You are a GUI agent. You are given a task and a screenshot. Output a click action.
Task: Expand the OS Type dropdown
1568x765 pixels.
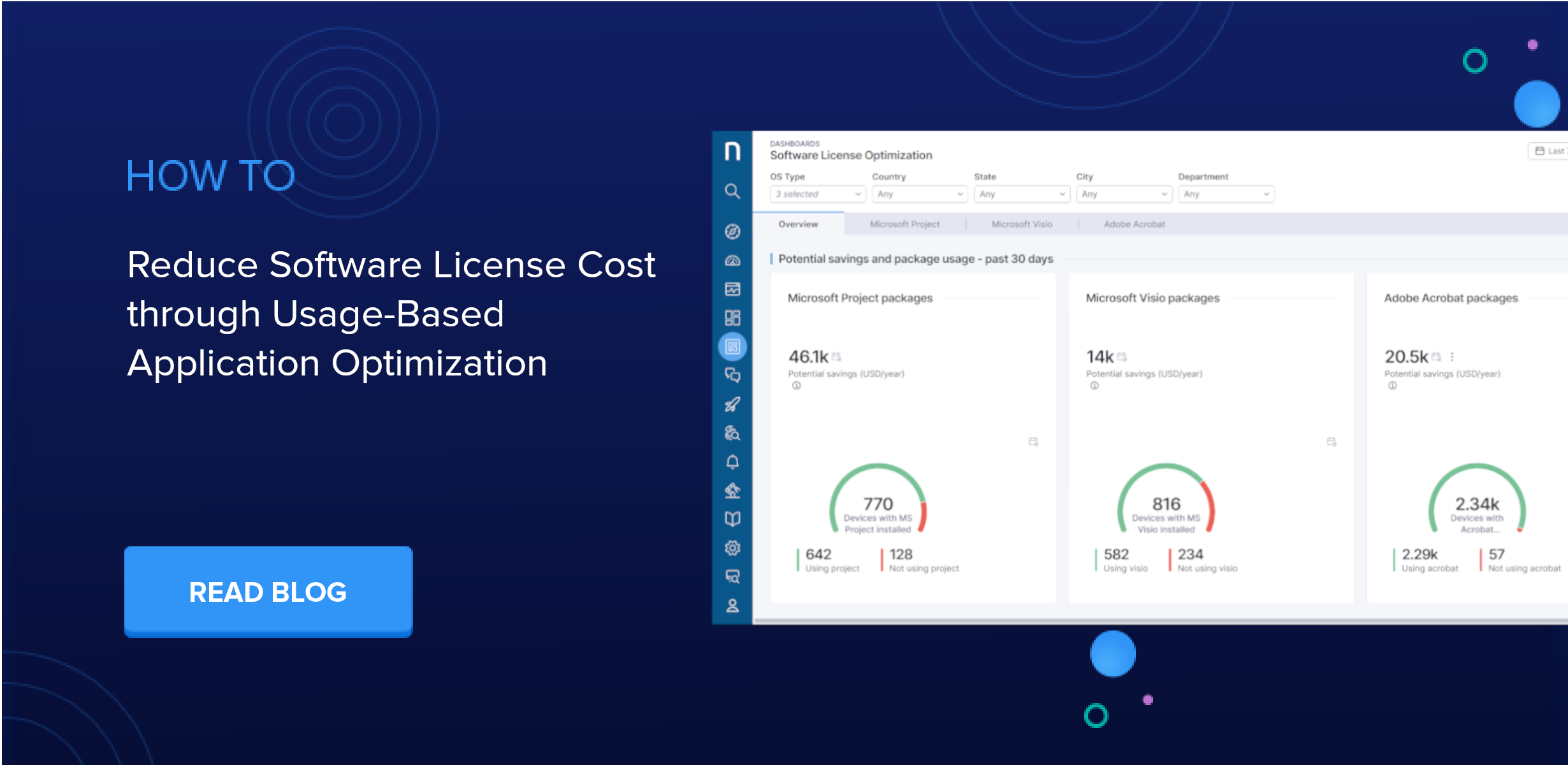(x=818, y=194)
